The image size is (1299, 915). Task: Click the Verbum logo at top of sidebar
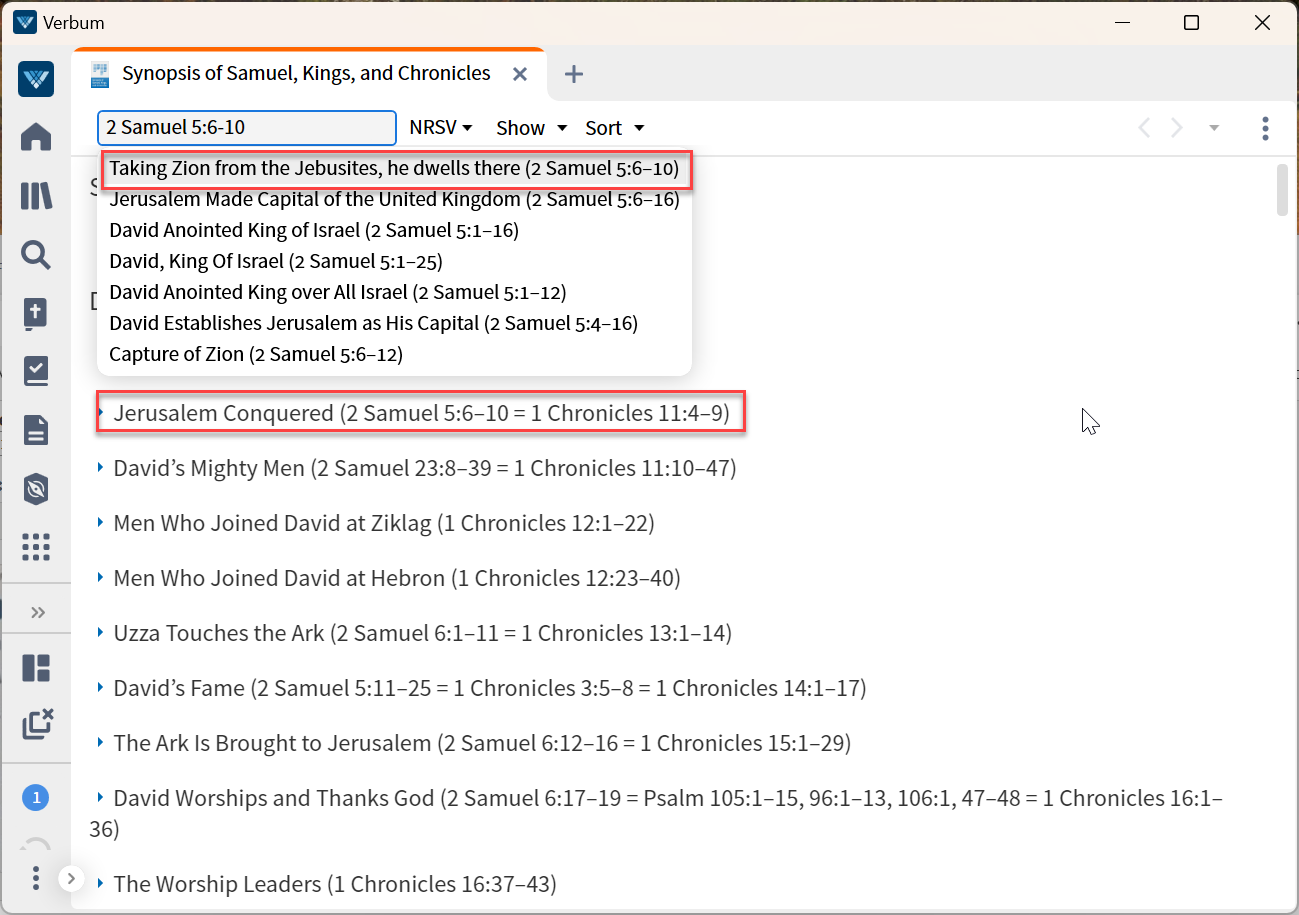(x=36, y=79)
